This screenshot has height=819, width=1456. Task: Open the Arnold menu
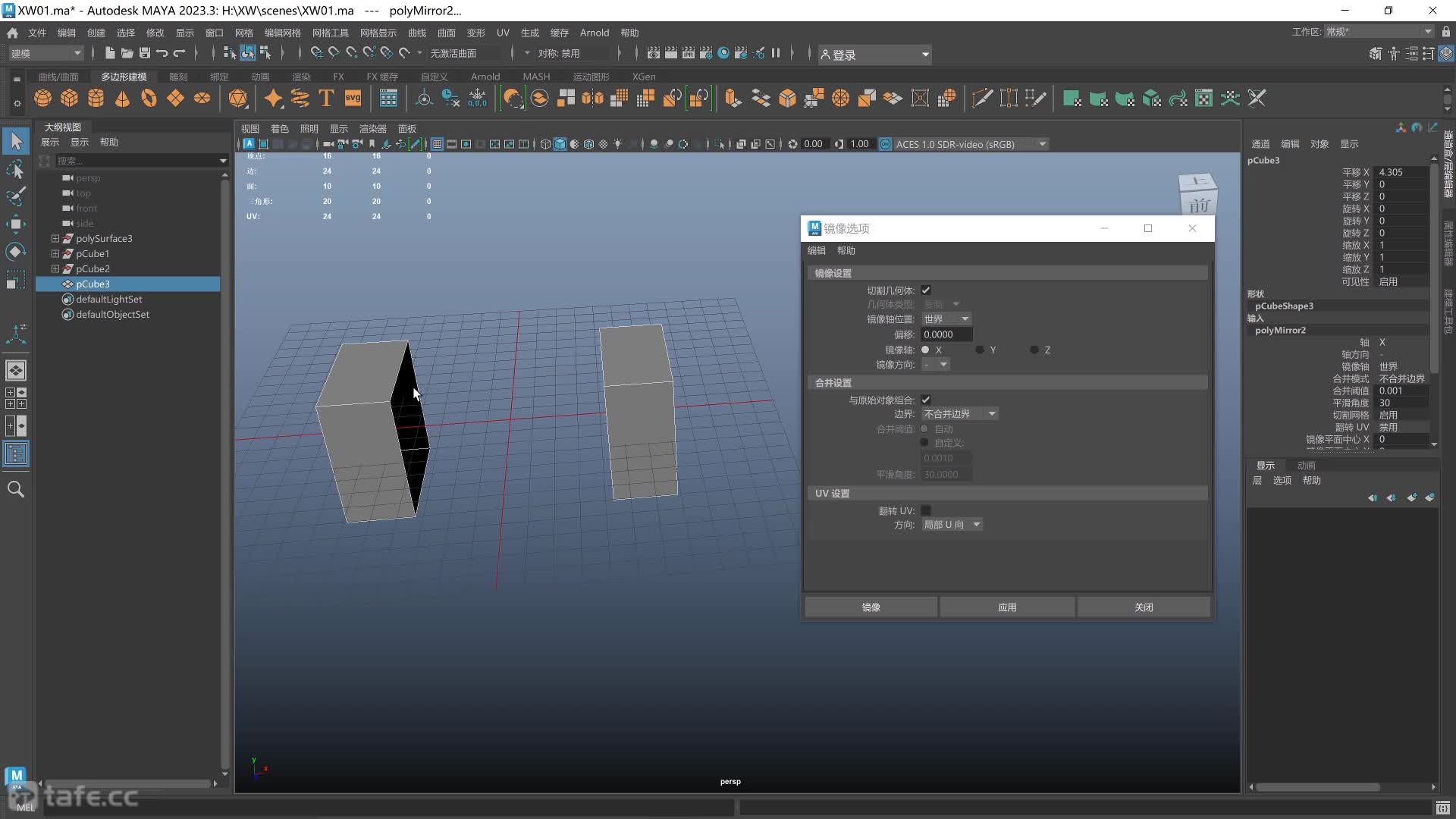(594, 33)
